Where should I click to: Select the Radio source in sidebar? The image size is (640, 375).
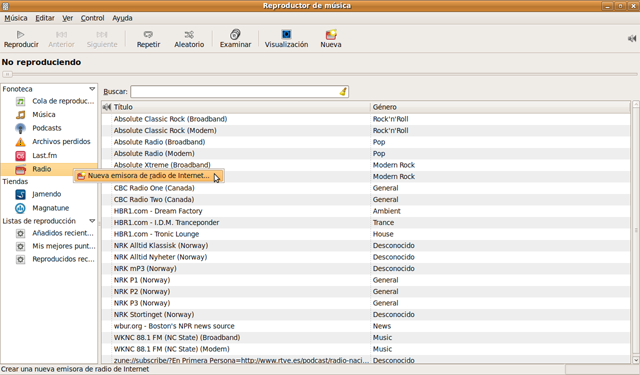coord(49,169)
